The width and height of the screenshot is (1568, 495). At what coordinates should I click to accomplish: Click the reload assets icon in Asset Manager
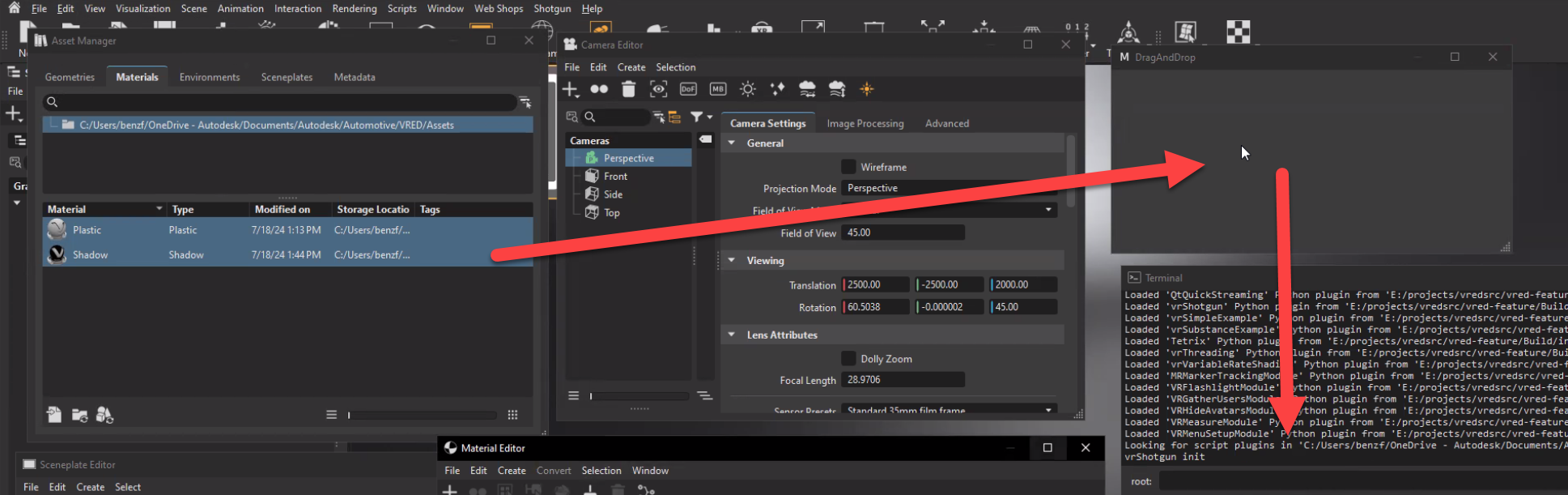(104, 415)
